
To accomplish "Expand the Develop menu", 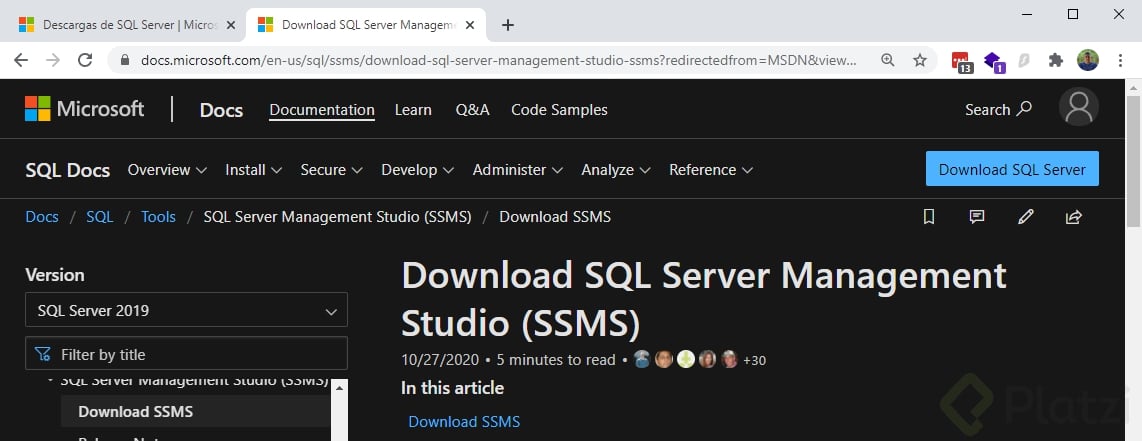I will point(417,170).
